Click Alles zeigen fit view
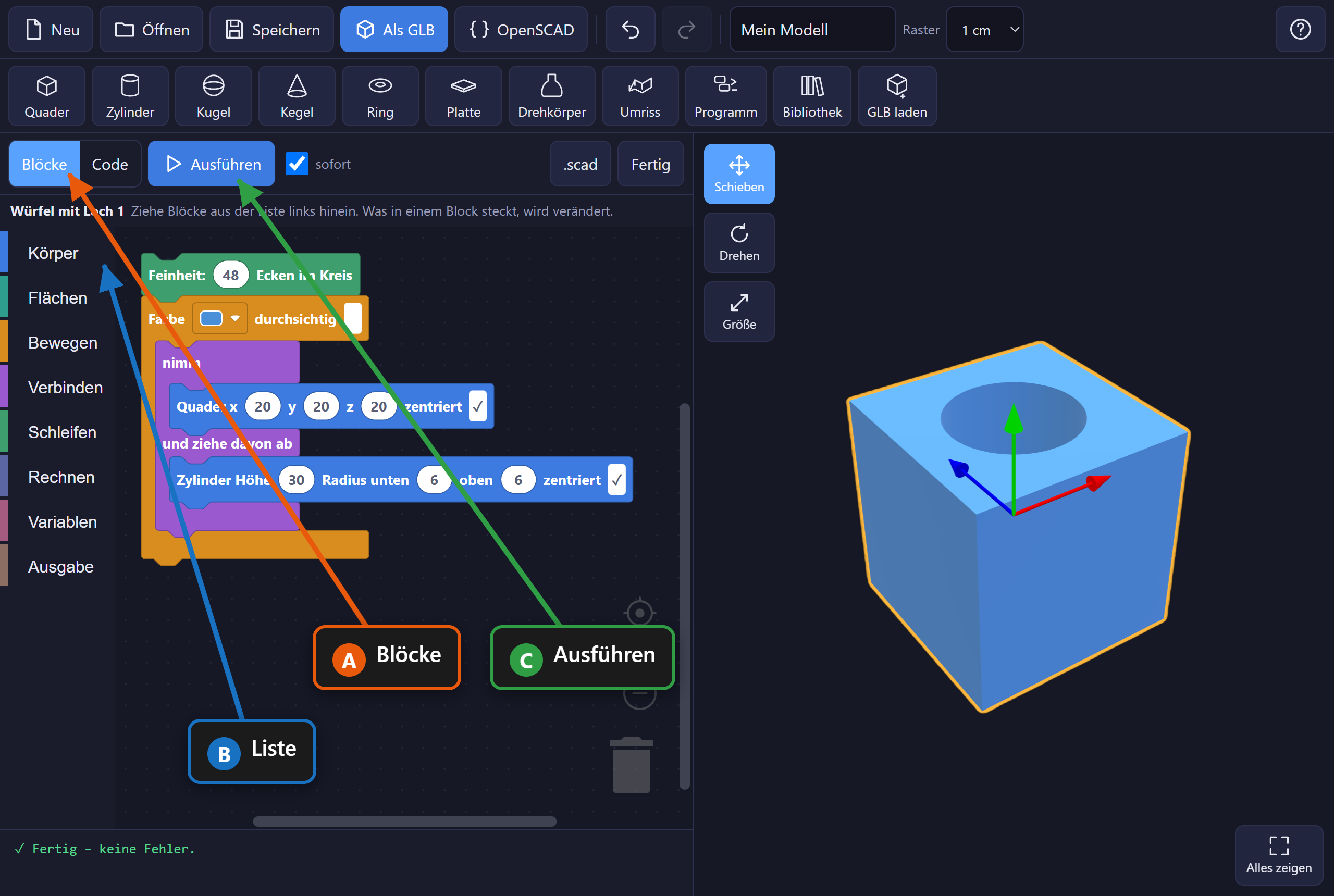This screenshot has height=896, width=1334. (1279, 855)
